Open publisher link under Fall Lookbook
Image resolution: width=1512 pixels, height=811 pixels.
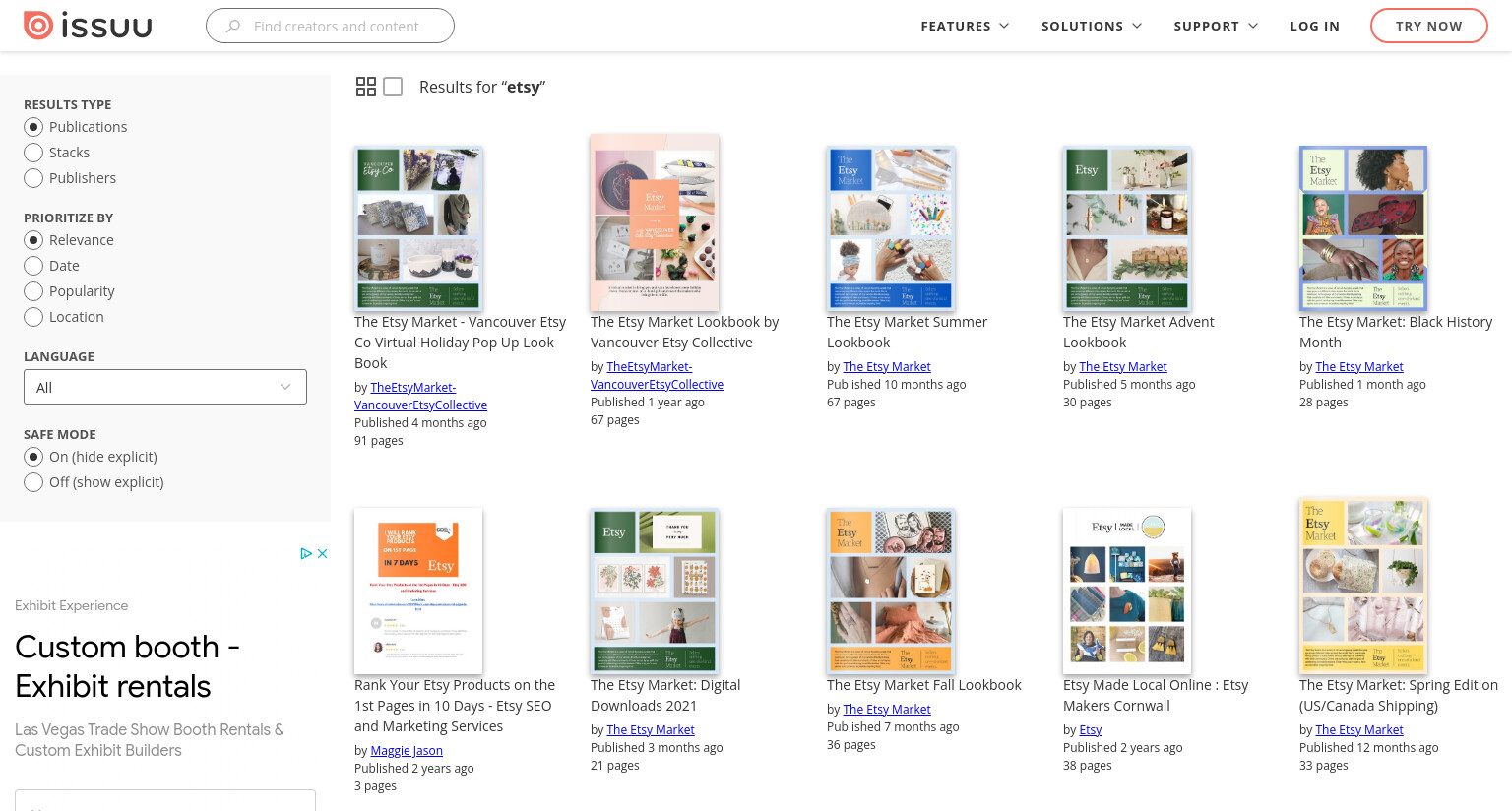coord(887,710)
